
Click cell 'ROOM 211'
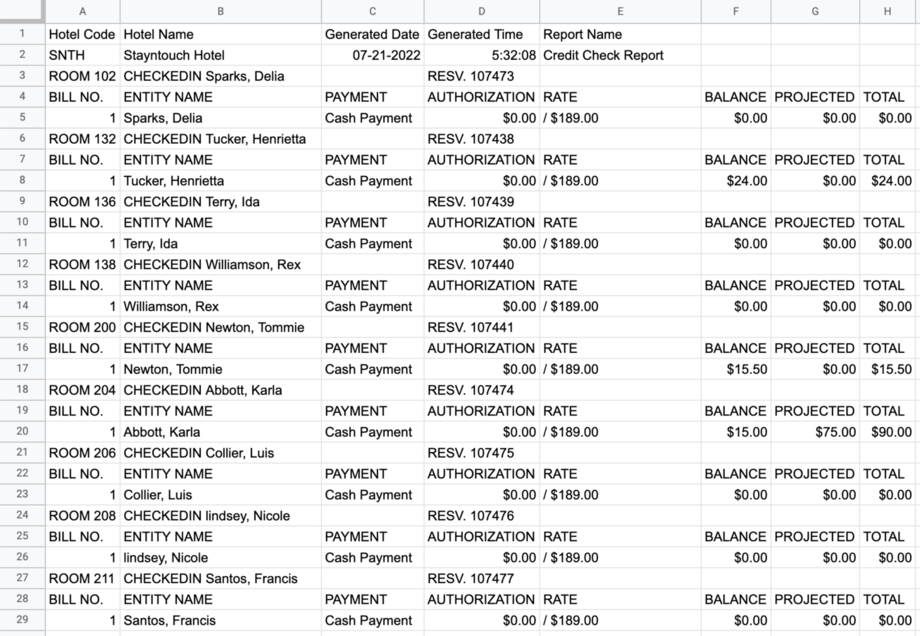pyautogui.click(x=83, y=579)
